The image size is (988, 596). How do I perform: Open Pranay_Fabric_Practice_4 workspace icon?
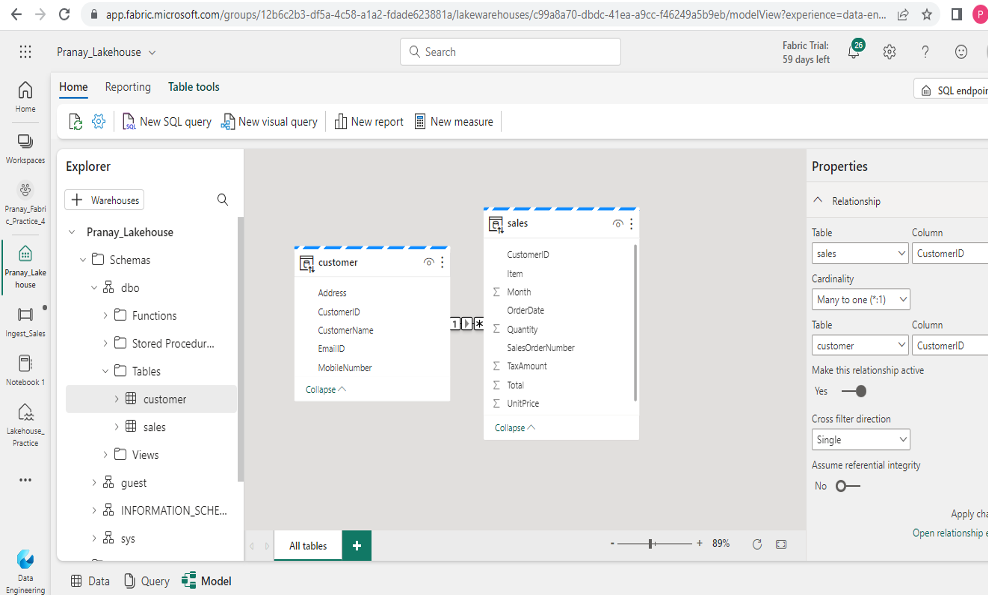pos(25,203)
